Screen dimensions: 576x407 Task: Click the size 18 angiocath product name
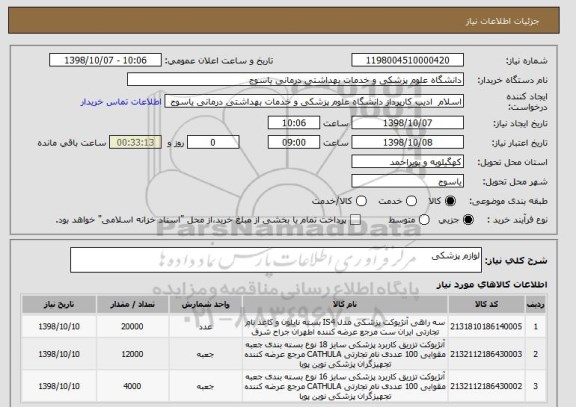point(345,354)
